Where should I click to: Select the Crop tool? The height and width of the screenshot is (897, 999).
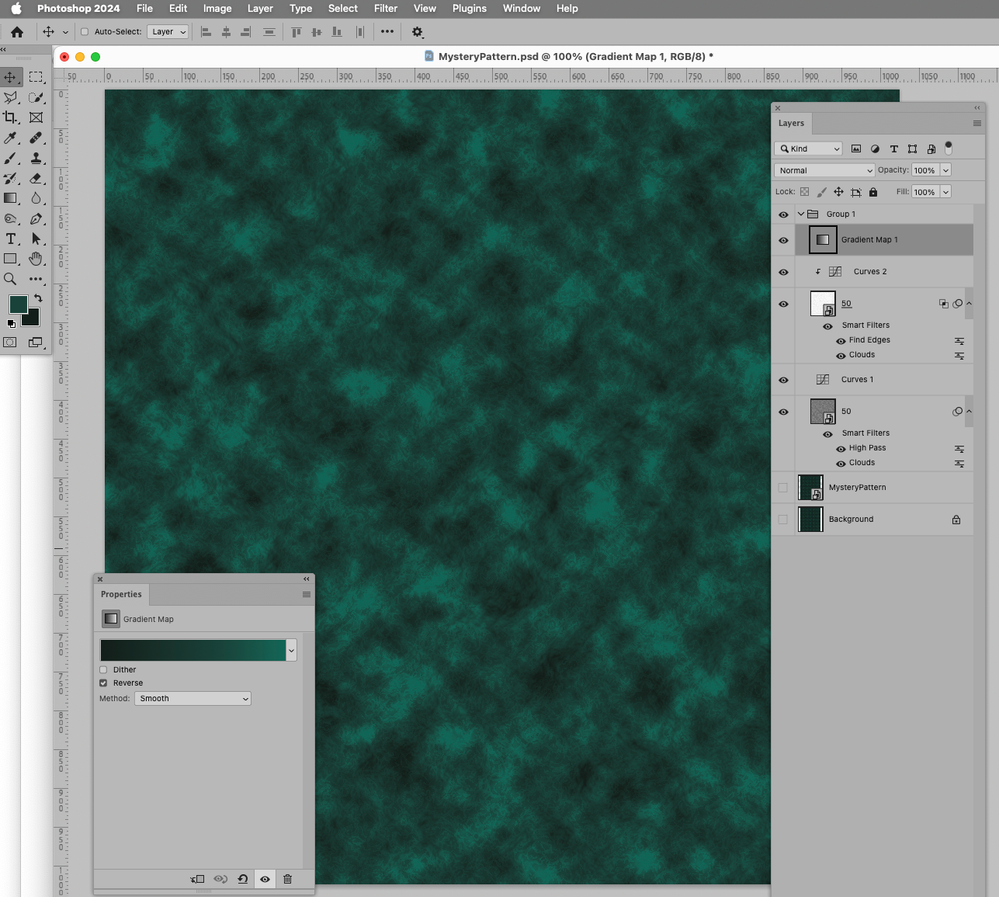pyautogui.click(x=12, y=116)
